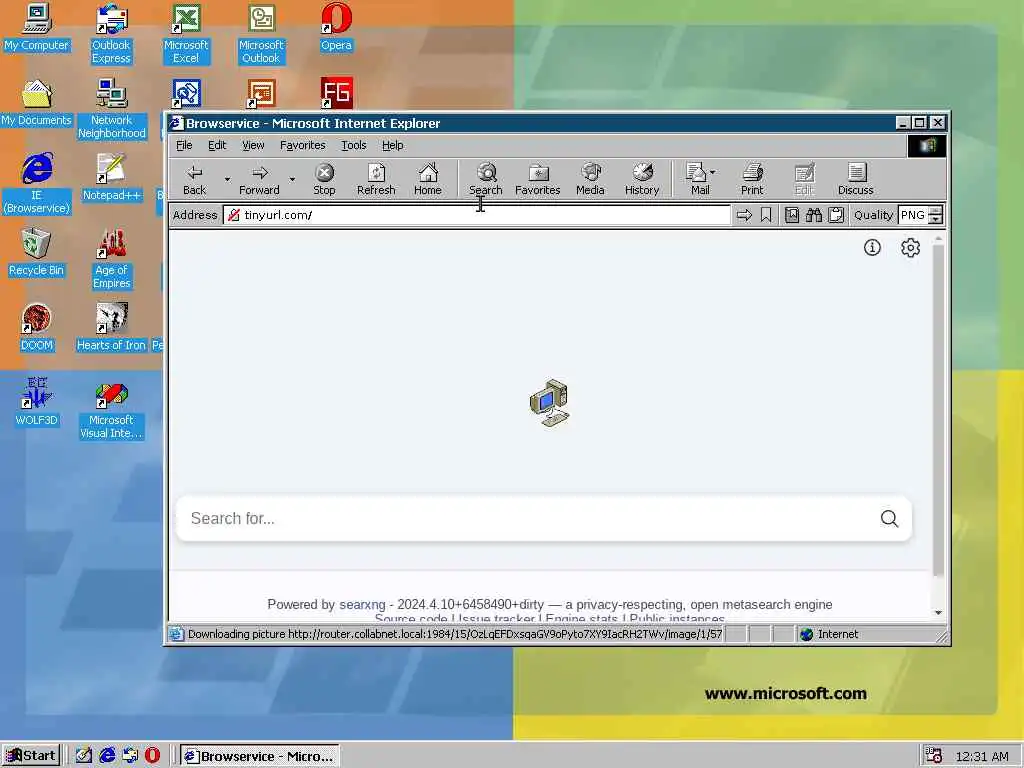Open the Edit menu
The width and height of the screenshot is (1024, 768).
point(217,145)
